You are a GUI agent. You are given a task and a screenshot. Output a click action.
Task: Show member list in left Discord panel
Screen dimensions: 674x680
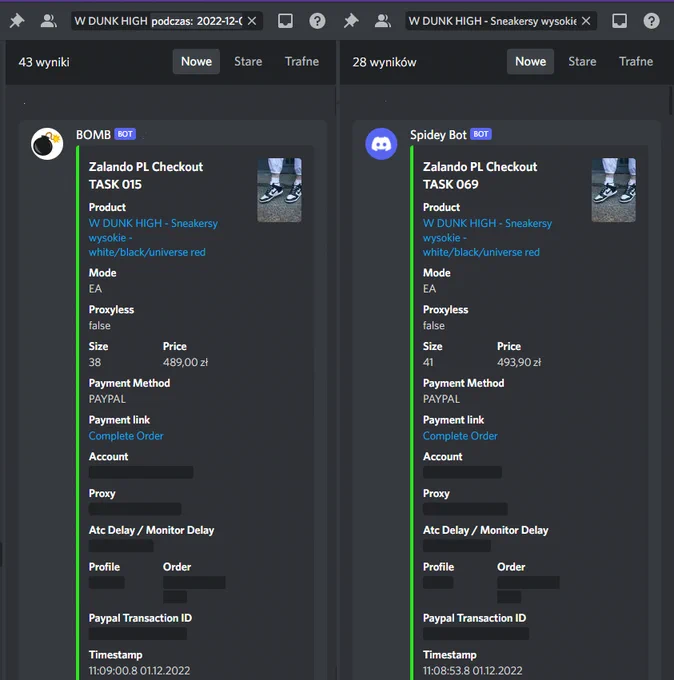[x=48, y=21]
